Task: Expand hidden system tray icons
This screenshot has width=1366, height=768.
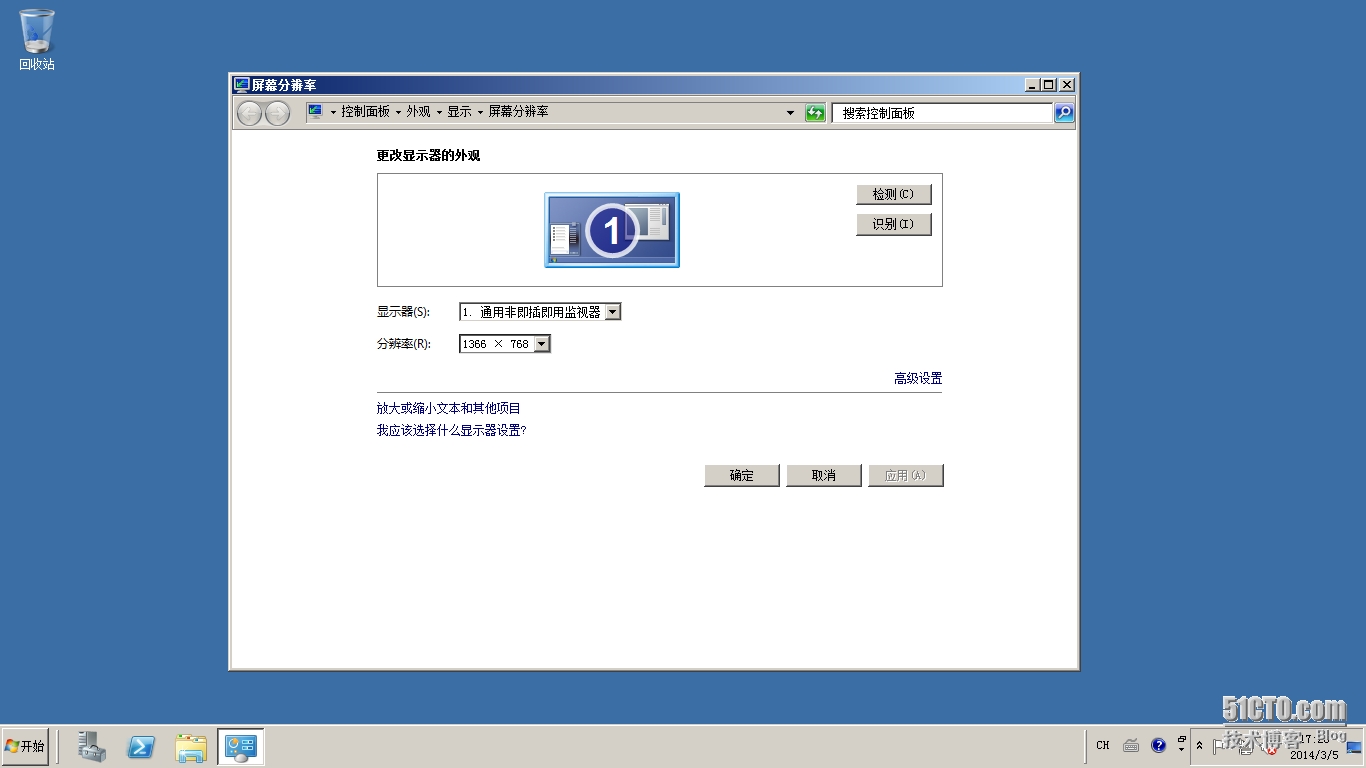Action: coord(1200,745)
